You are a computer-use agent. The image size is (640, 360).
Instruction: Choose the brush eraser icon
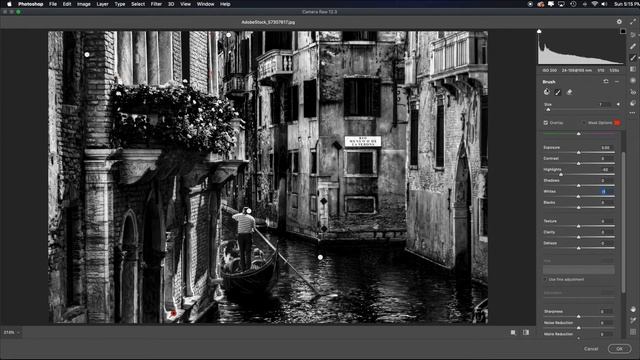pos(569,92)
